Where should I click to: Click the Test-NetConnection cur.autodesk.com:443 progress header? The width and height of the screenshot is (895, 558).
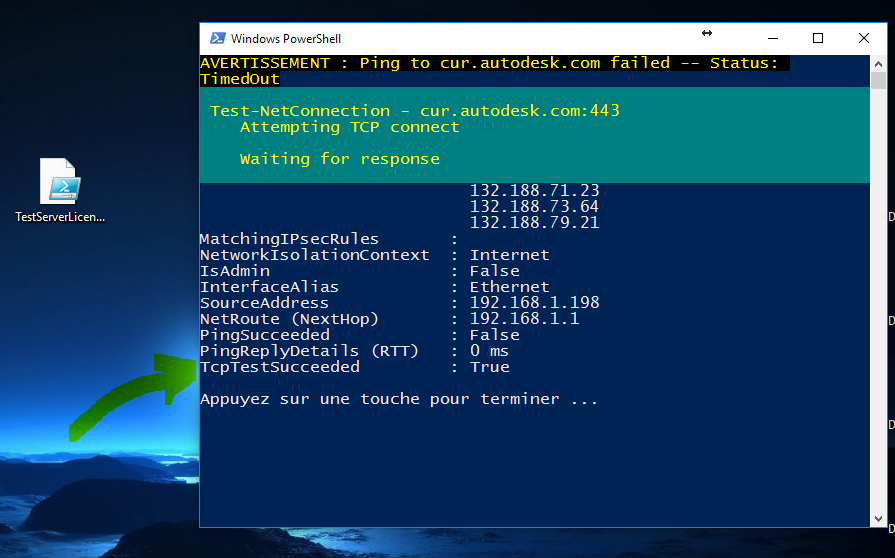pyautogui.click(x=414, y=111)
